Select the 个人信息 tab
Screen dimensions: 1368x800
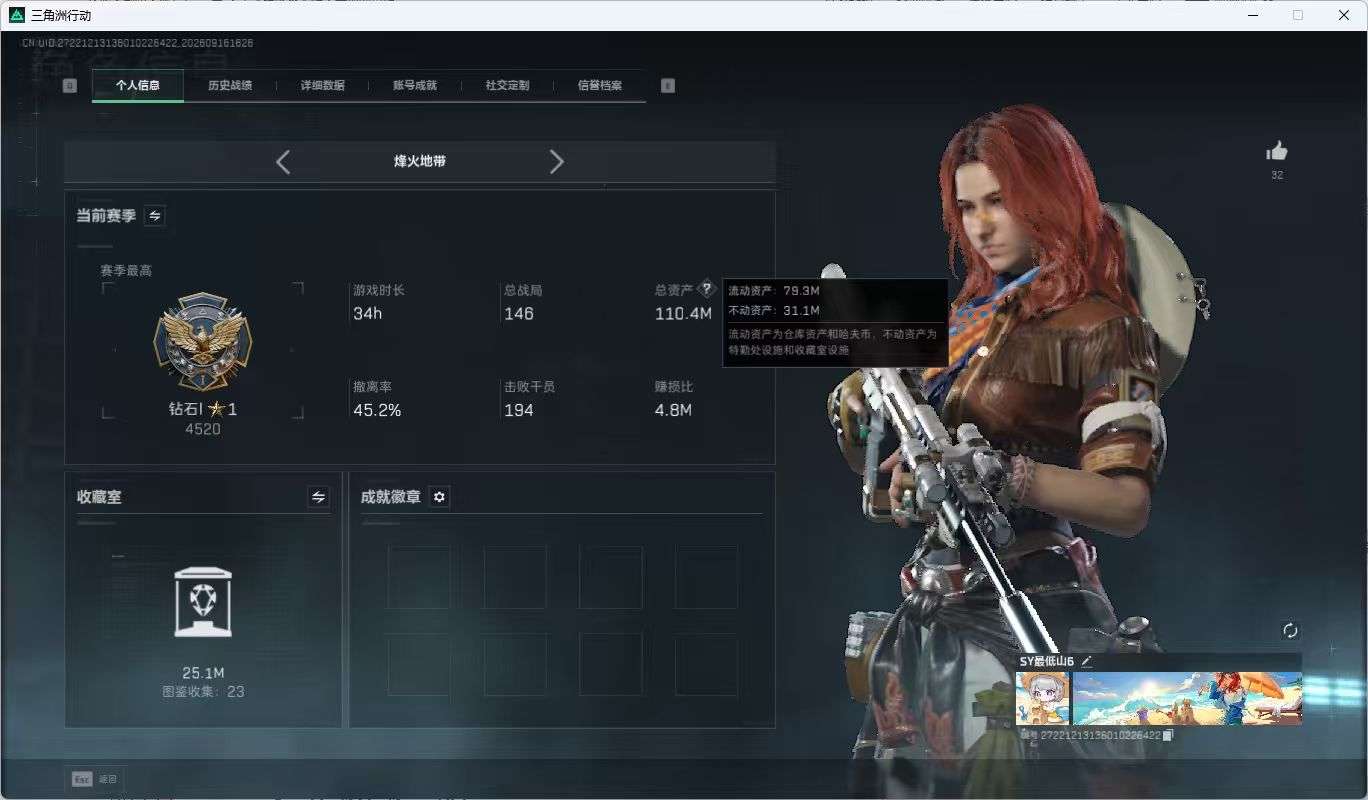pyautogui.click(x=138, y=86)
